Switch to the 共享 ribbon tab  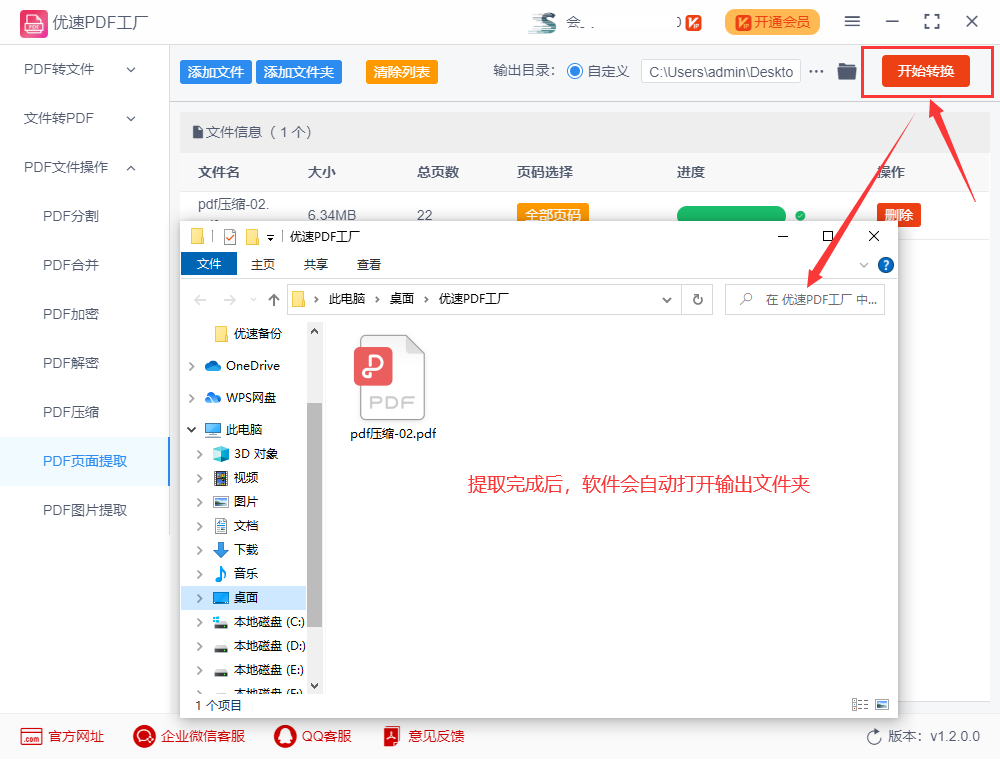click(316, 265)
